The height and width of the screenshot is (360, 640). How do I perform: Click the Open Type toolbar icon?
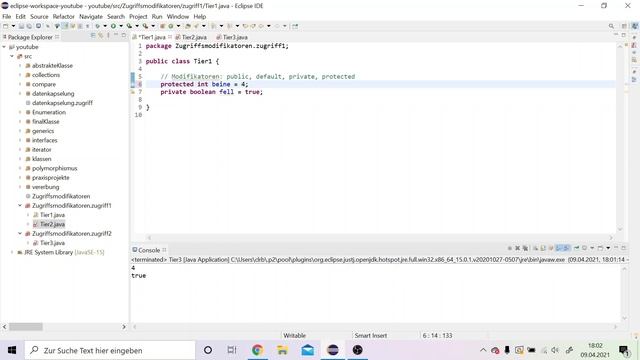tap(187, 26)
